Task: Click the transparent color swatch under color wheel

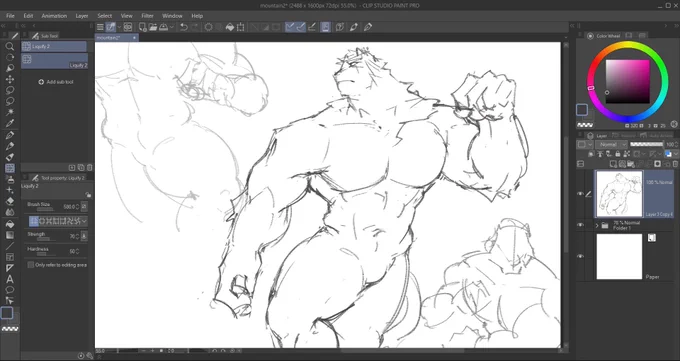Action: [585, 125]
